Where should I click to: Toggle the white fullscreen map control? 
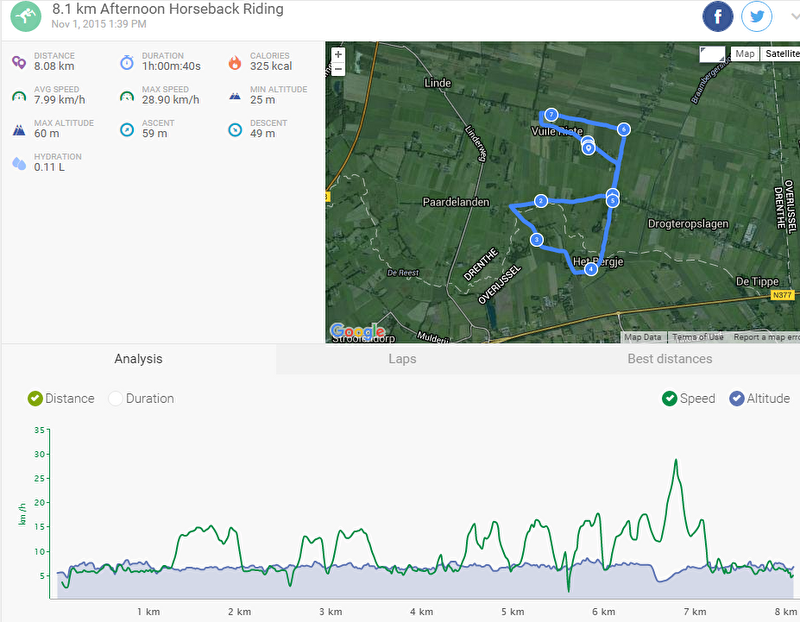(x=712, y=54)
